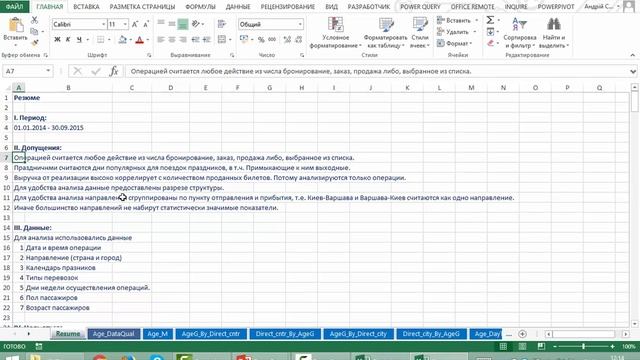
Task: Click the cell borders icon
Action: 100,40
